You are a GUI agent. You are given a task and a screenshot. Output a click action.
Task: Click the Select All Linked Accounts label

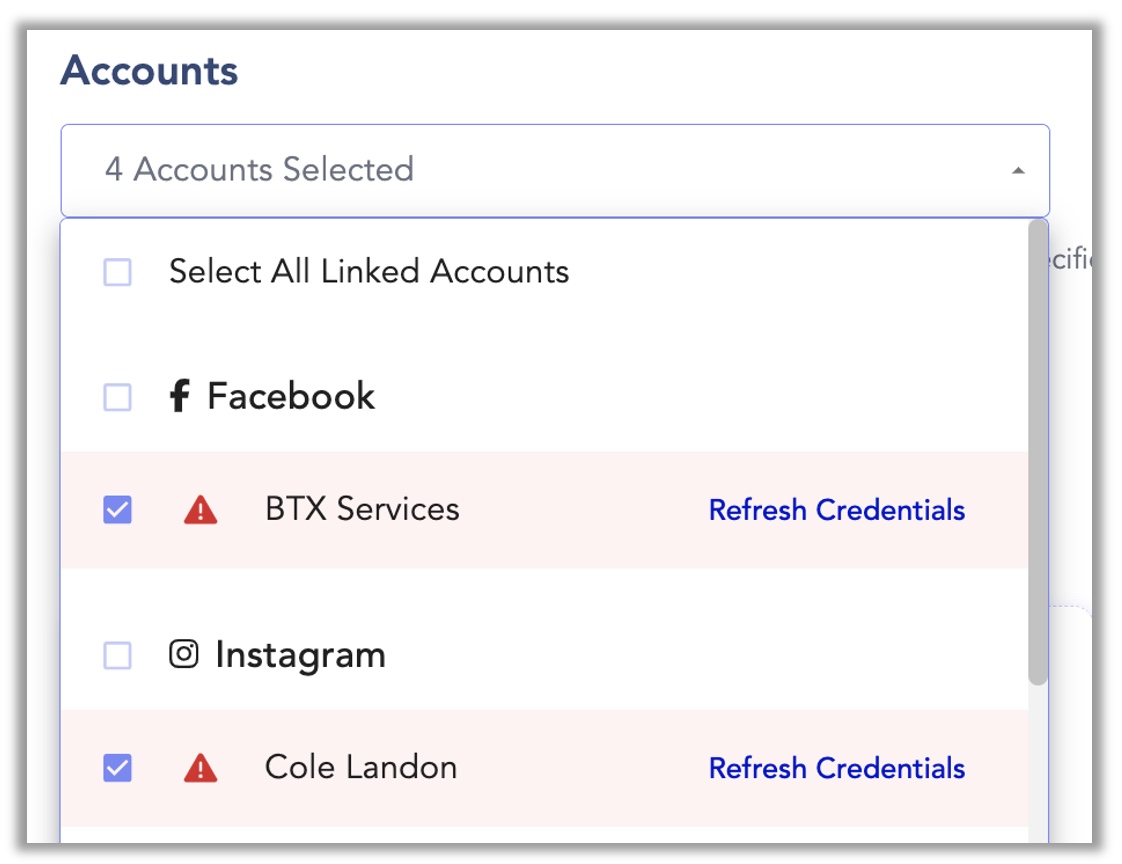click(x=369, y=271)
